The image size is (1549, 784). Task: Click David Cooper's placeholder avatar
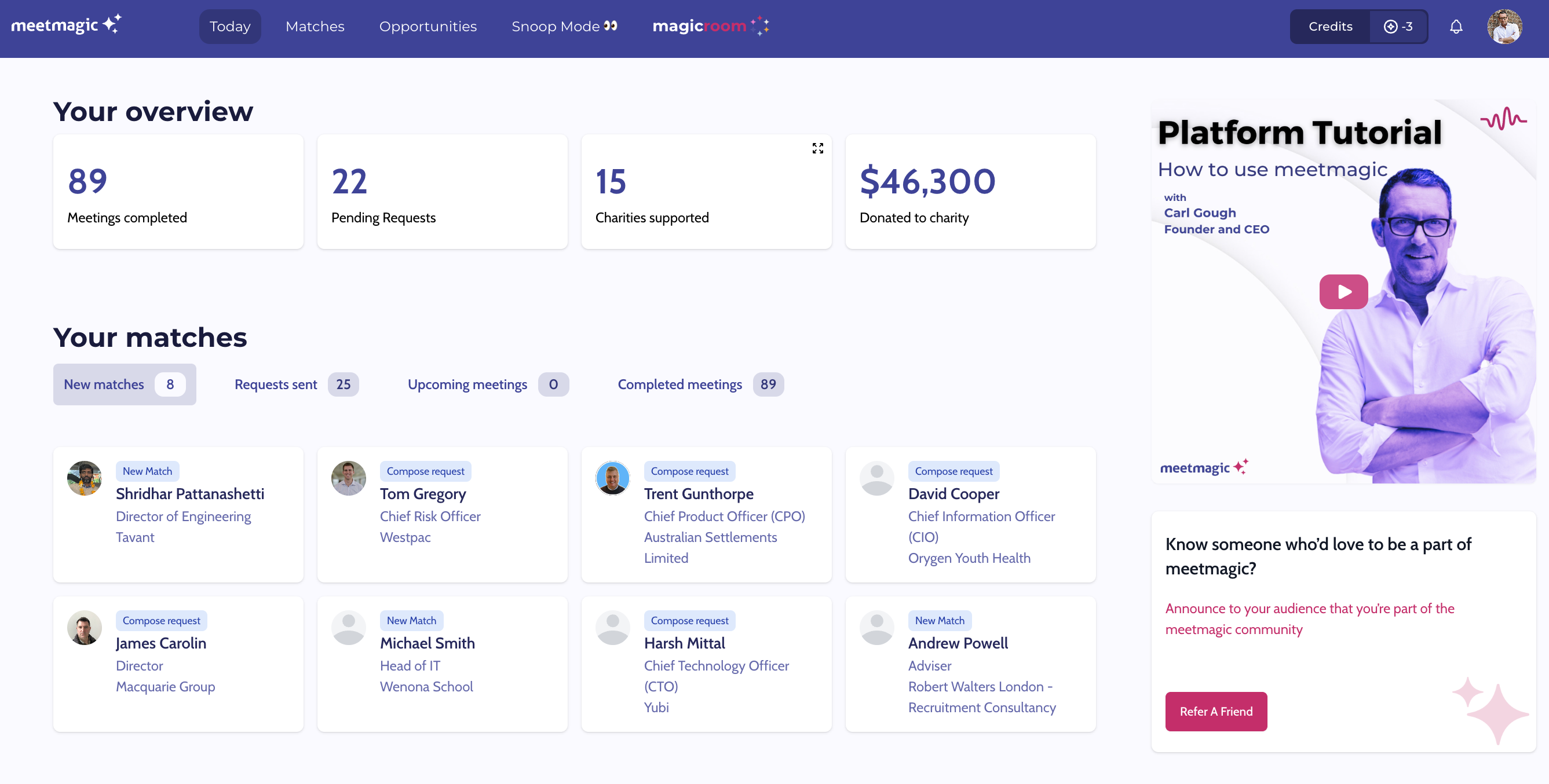(876, 479)
